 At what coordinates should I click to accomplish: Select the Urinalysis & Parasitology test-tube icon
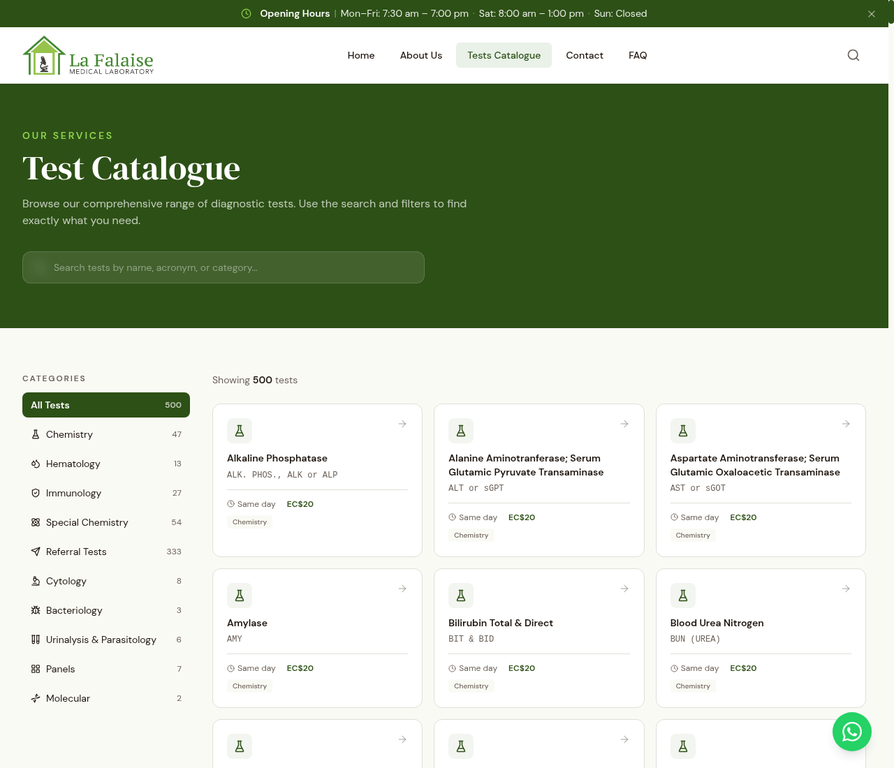click(x=36, y=639)
